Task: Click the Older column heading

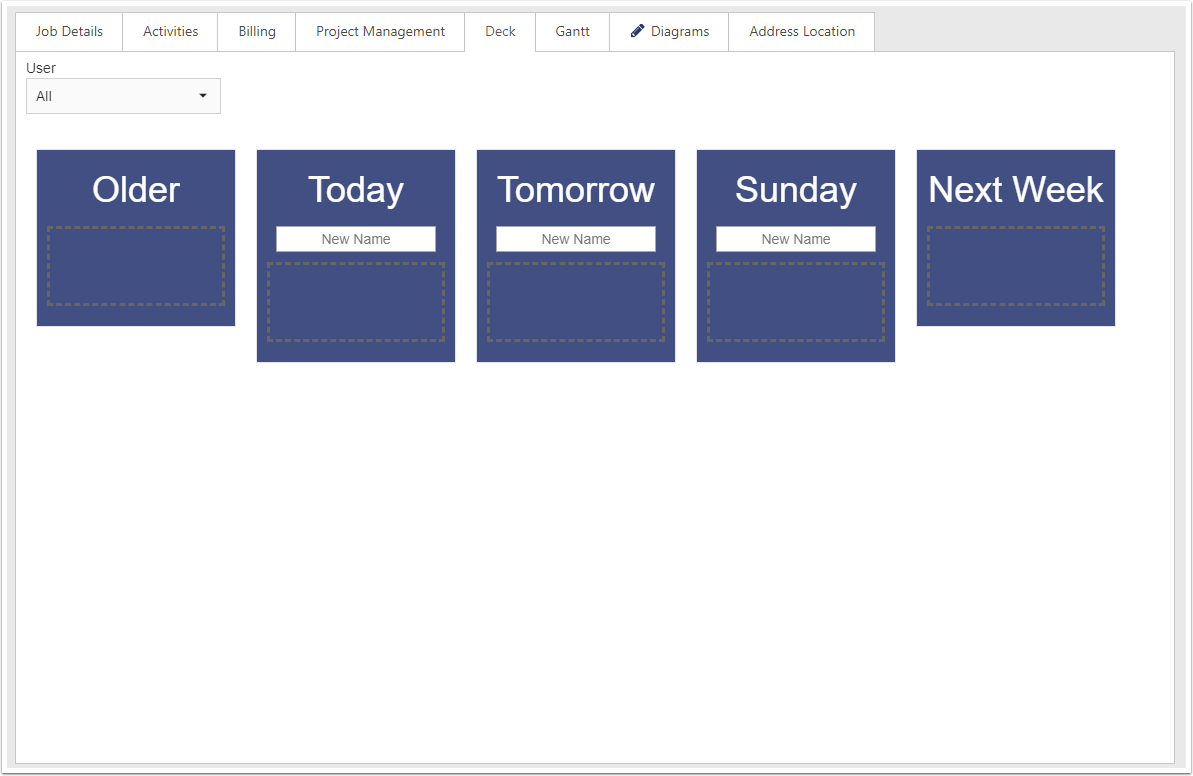Action: 136,189
